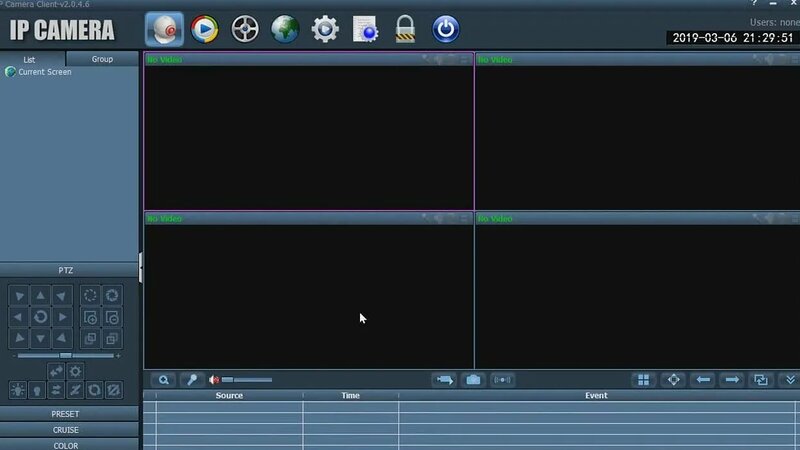This screenshot has height=450, width=800.
Task: Click the padlock lock icon
Action: tap(405, 29)
